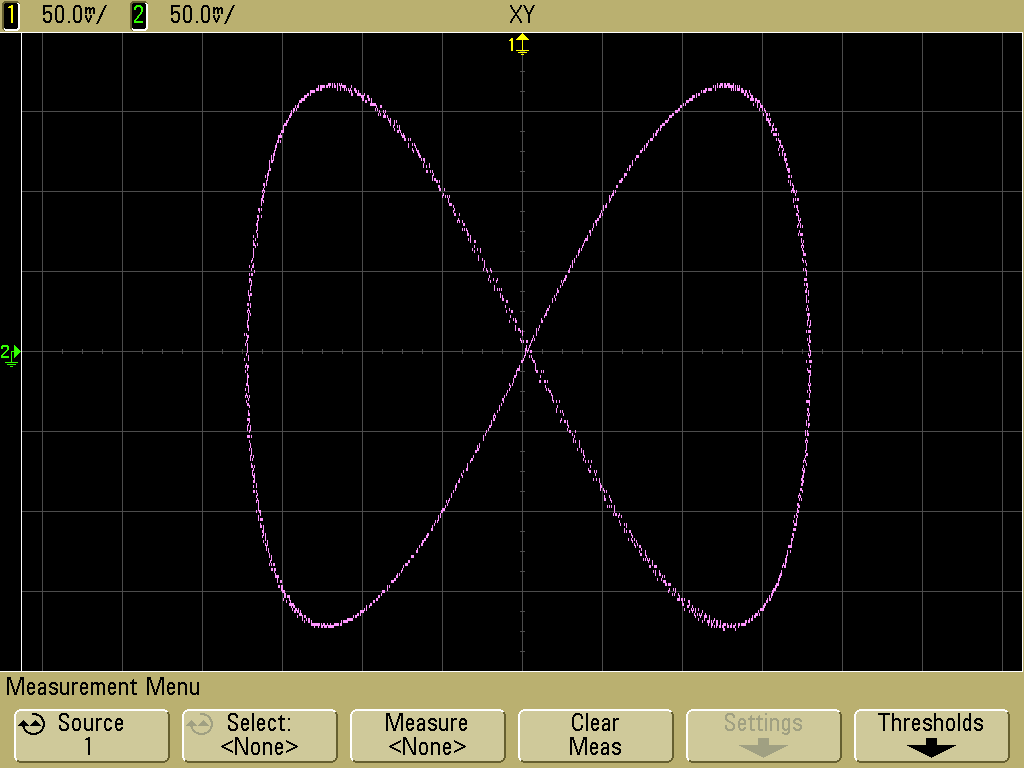The image size is (1024, 768).
Task: Click channel 1 50.0 mV scale readout
Action: 72,15
